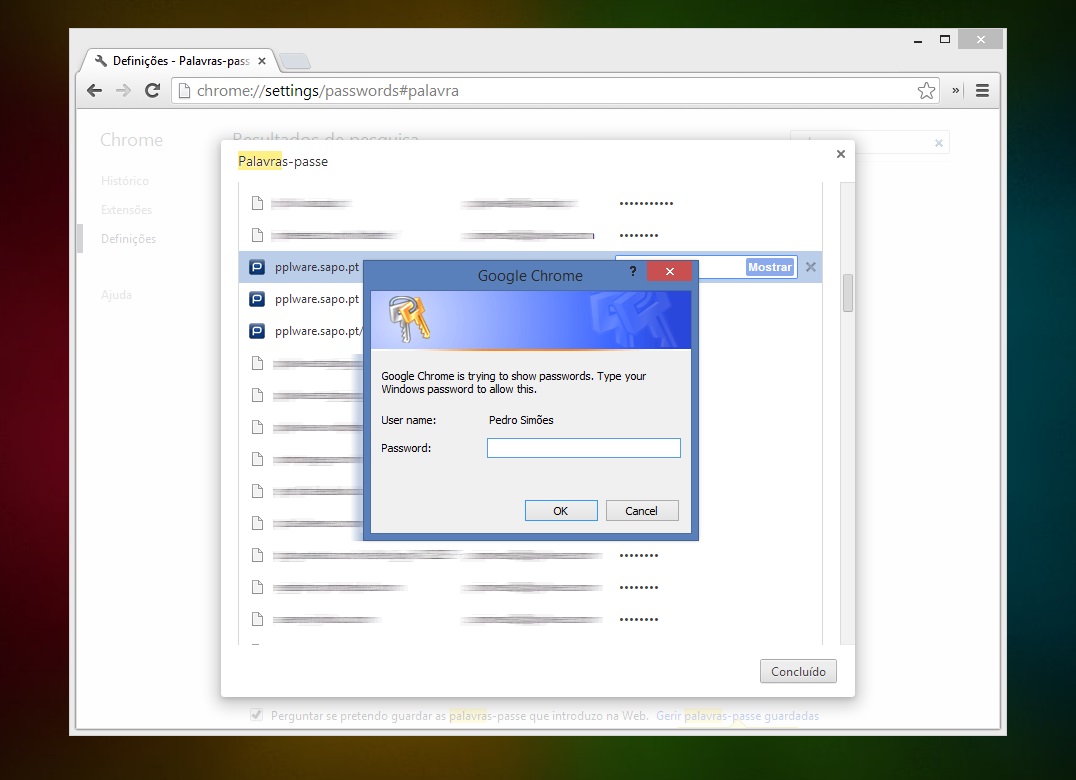Open a new tab

click(295, 61)
